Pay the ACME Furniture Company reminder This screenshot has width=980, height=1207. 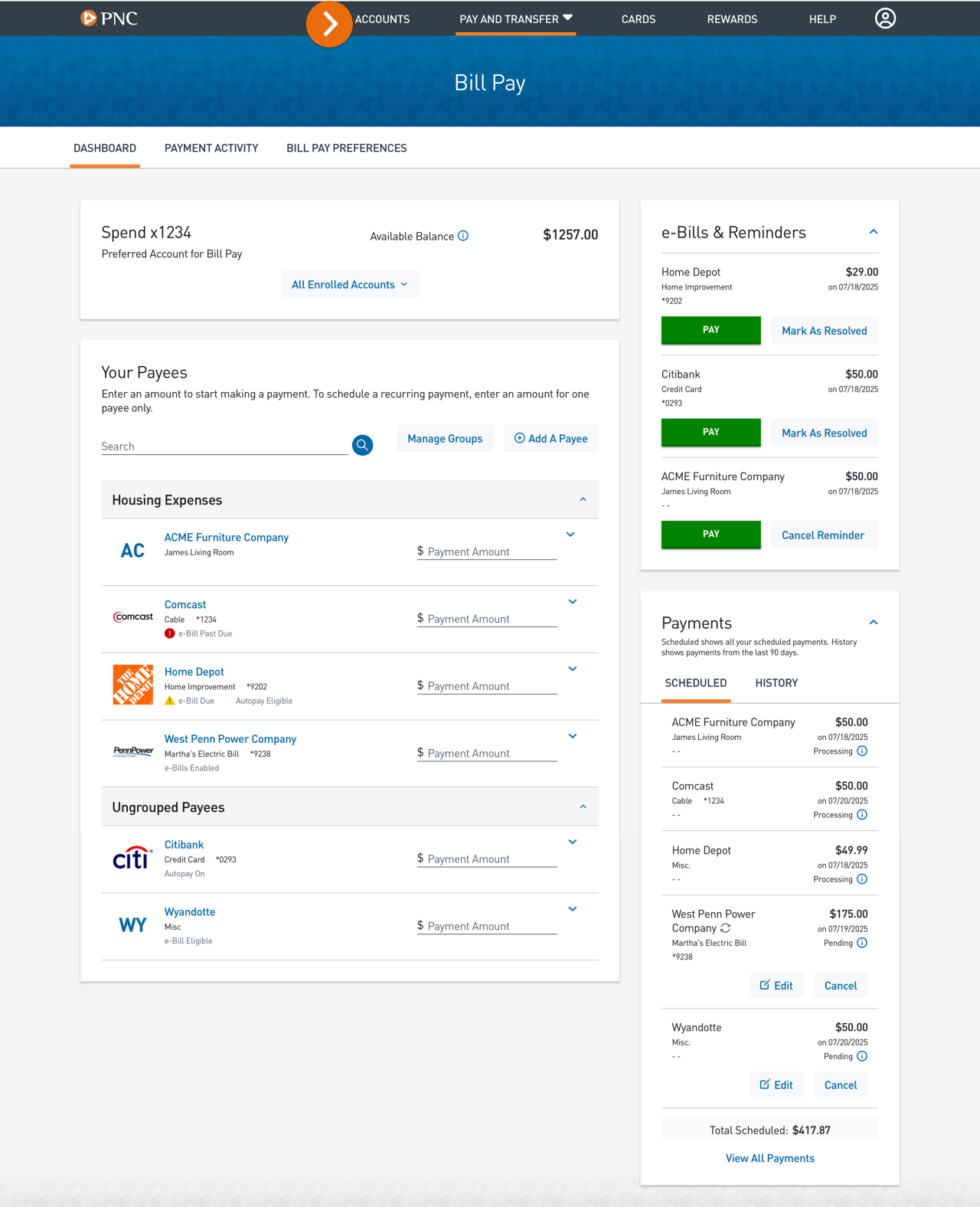click(711, 535)
